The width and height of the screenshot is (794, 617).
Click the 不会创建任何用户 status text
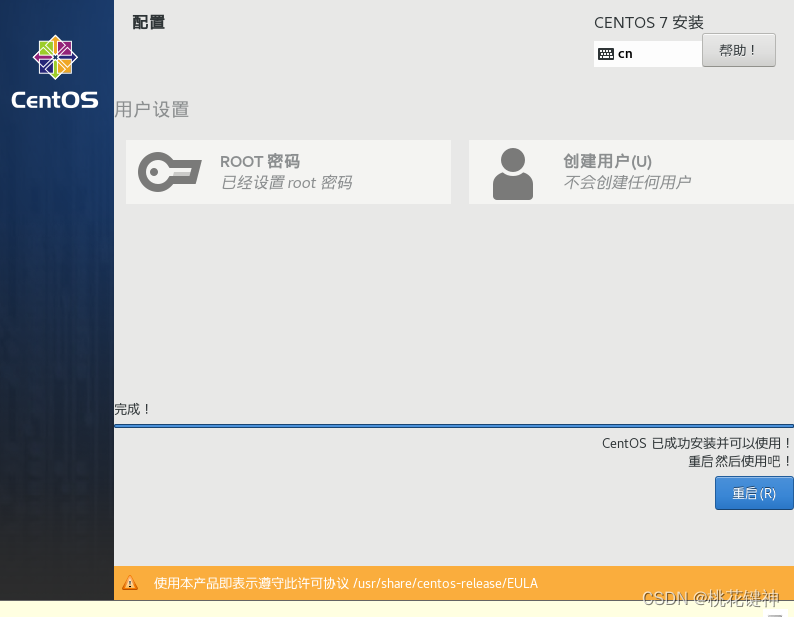627,182
